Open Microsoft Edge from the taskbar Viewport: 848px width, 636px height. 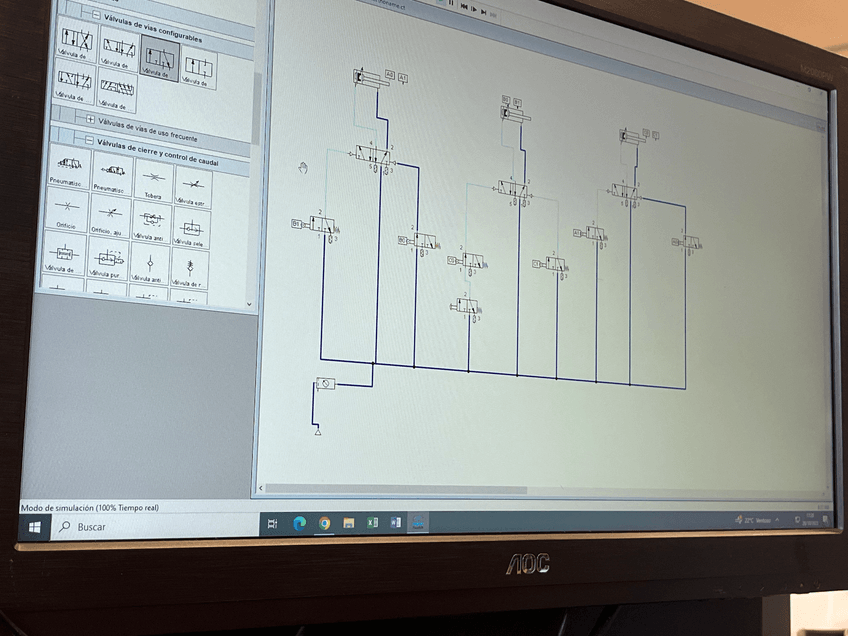coord(299,523)
